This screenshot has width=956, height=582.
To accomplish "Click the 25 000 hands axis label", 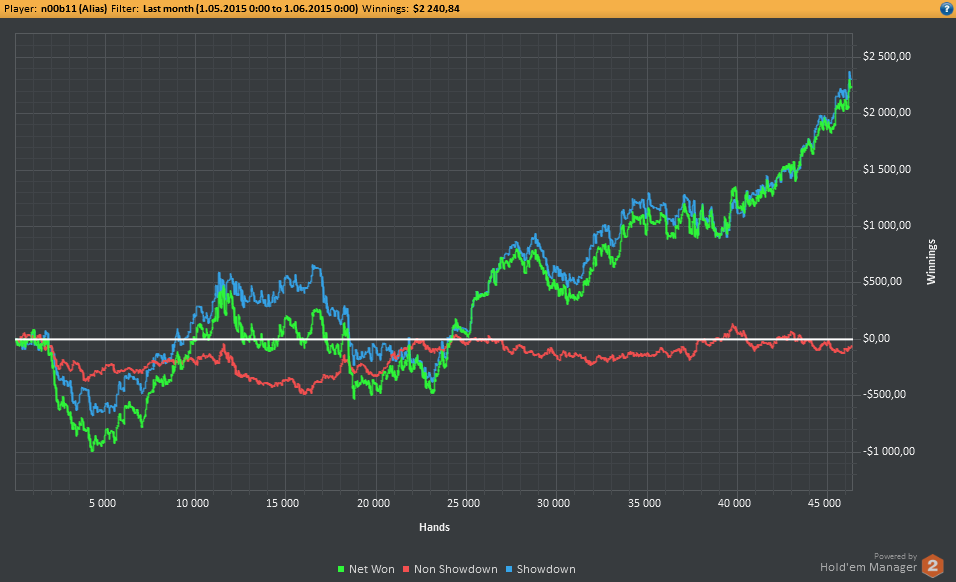I will click(x=463, y=503).
